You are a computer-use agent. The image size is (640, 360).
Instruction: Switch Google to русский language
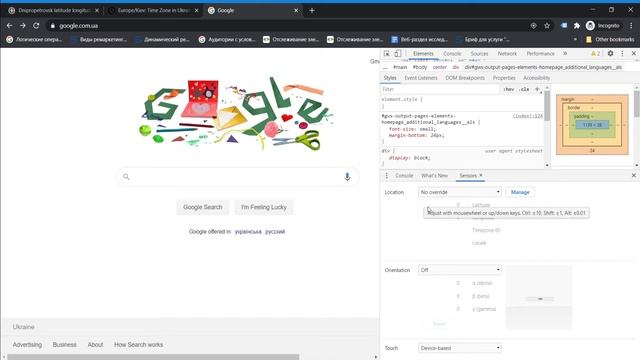point(275,231)
